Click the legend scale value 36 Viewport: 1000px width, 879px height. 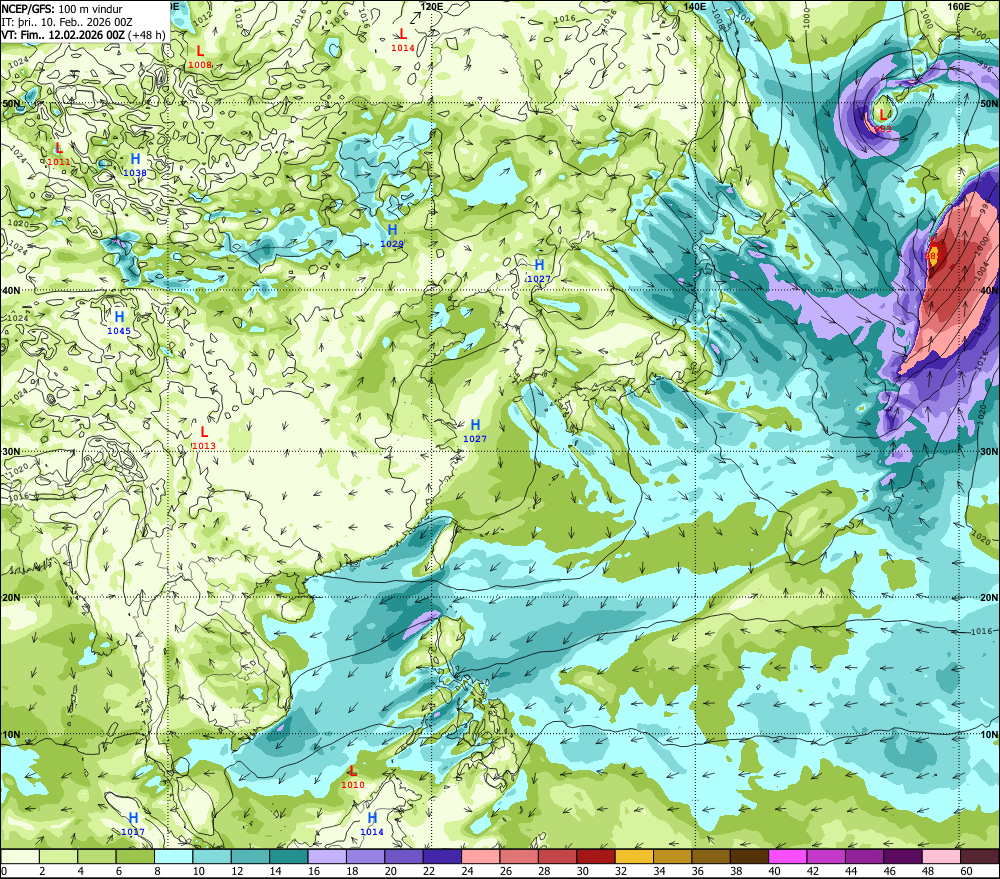[698, 871]
